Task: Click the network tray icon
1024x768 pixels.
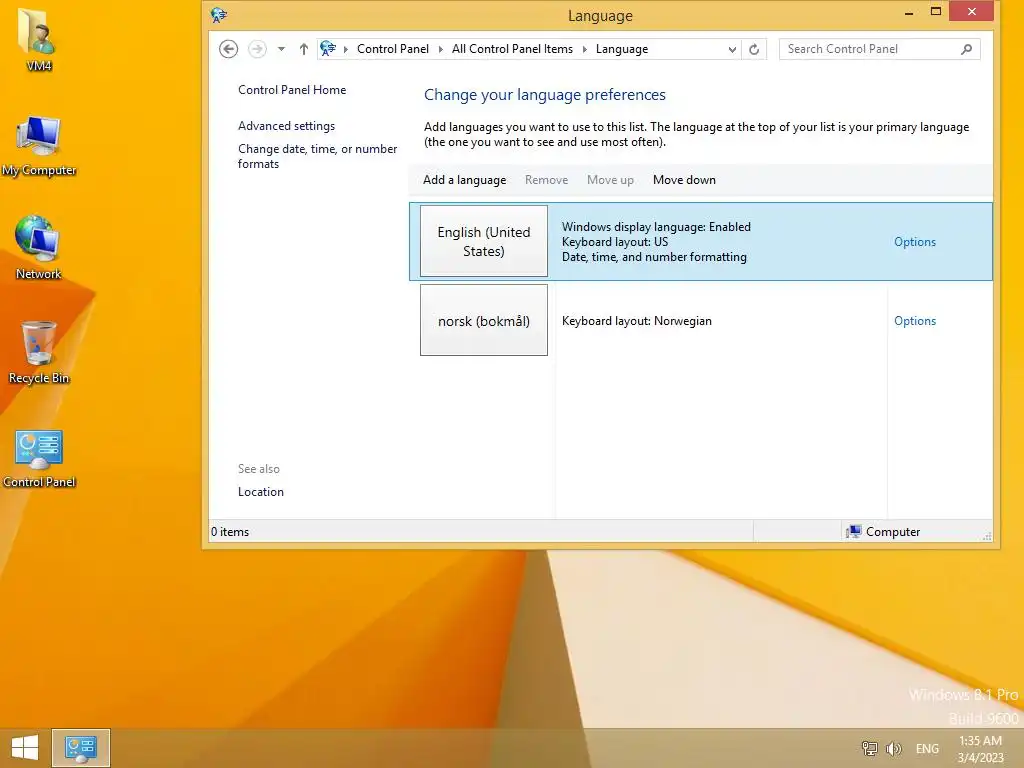Action: (x=869, y=748)
